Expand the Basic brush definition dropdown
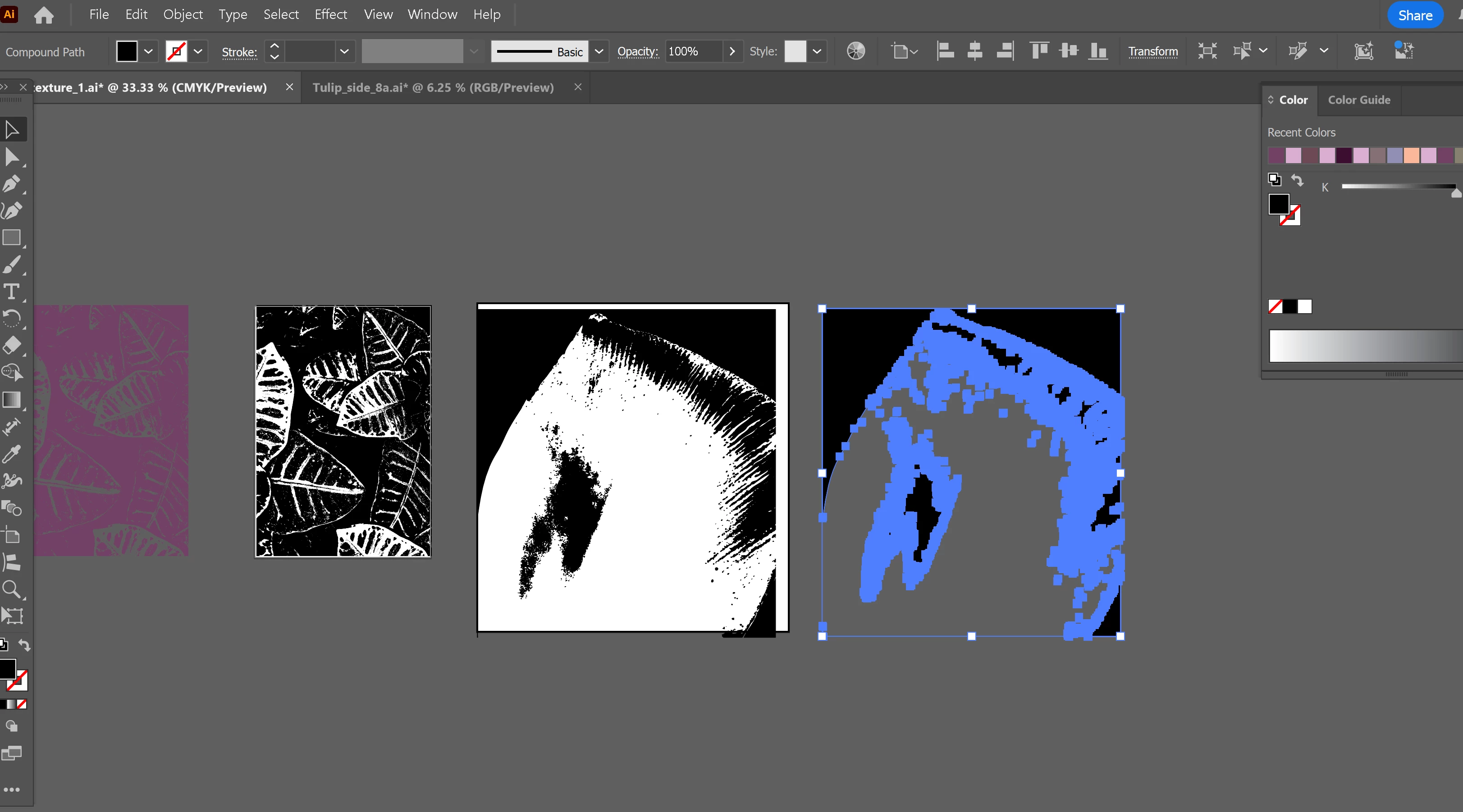This screenshot has width=1463, height=812. [x=599, y=52]
